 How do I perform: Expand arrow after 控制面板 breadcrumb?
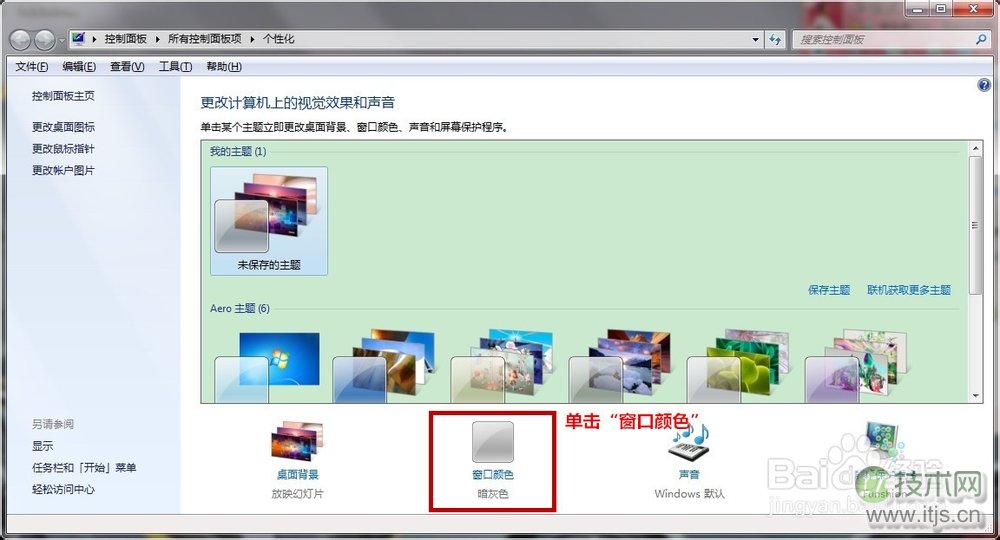point(158,40)
